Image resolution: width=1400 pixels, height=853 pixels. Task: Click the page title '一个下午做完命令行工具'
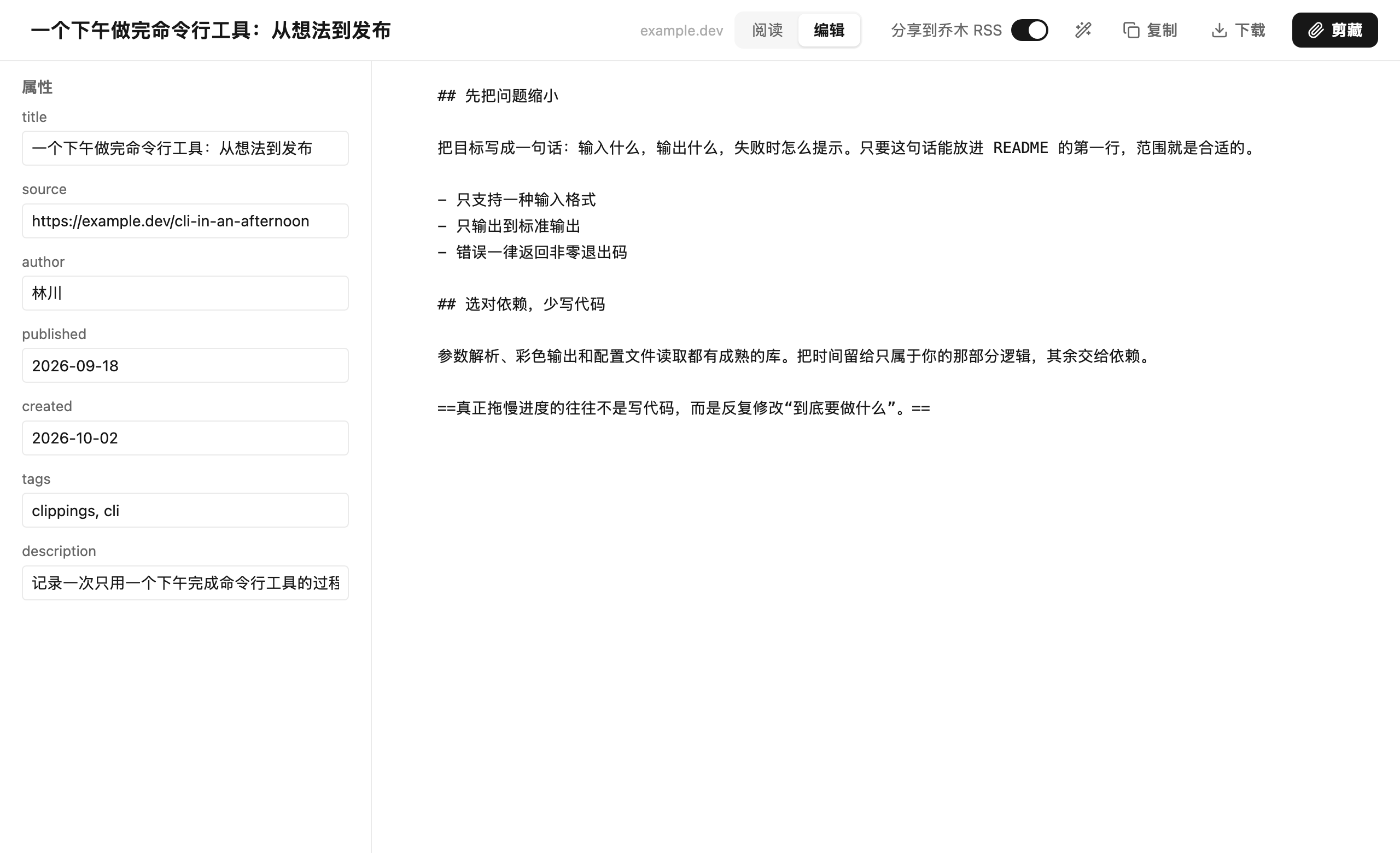click(x=211, y=30)
